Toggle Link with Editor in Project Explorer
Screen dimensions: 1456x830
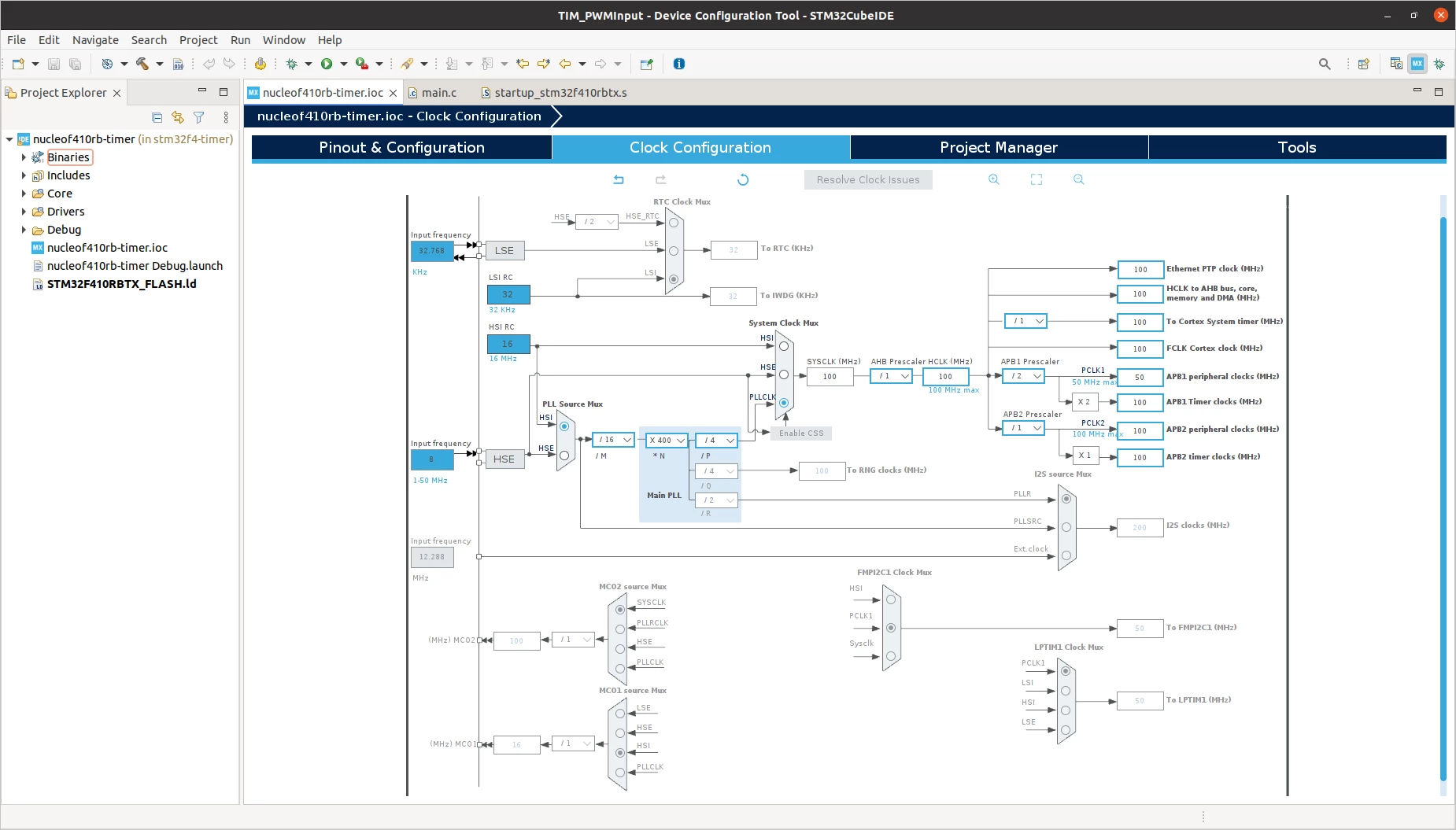(178, 117)
